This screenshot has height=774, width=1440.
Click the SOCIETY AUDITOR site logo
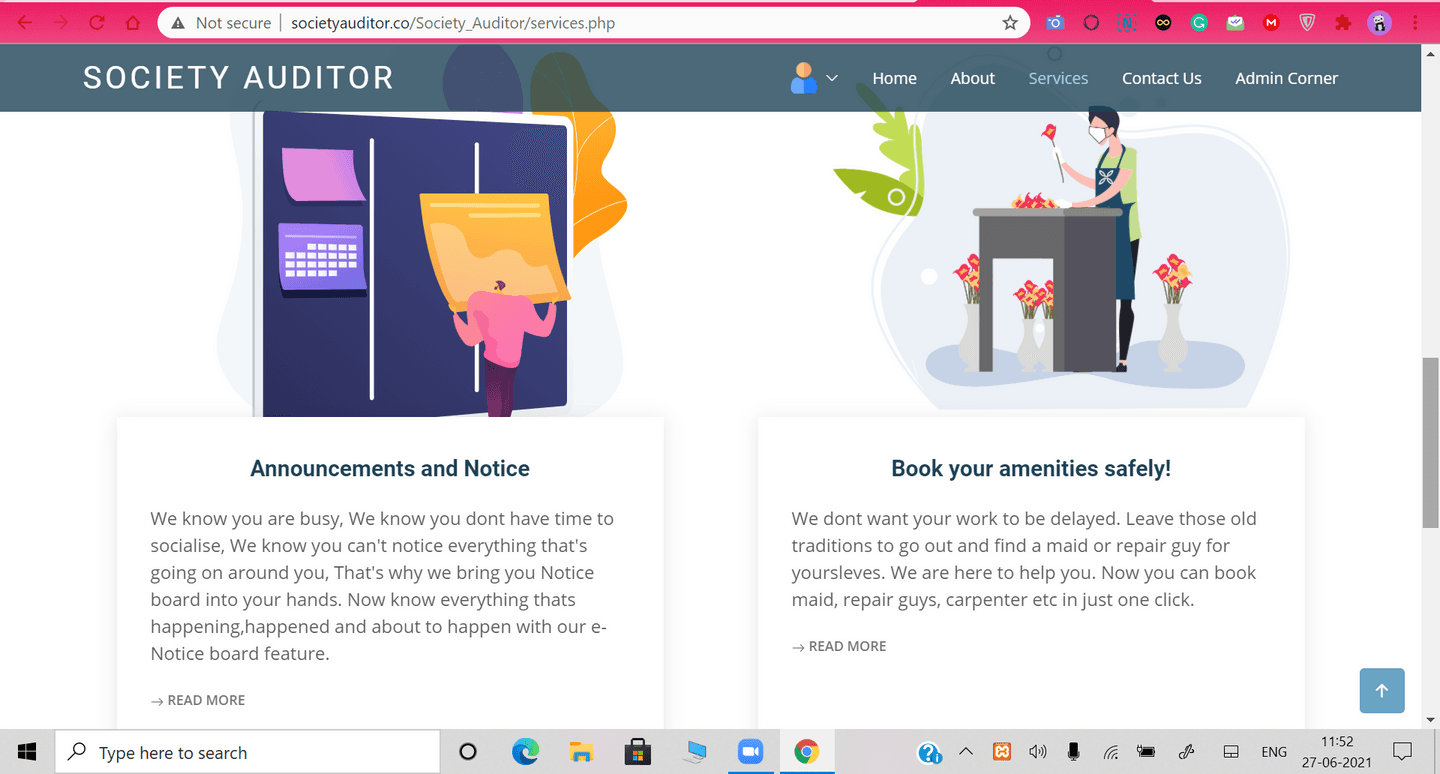tap(238, 78)
